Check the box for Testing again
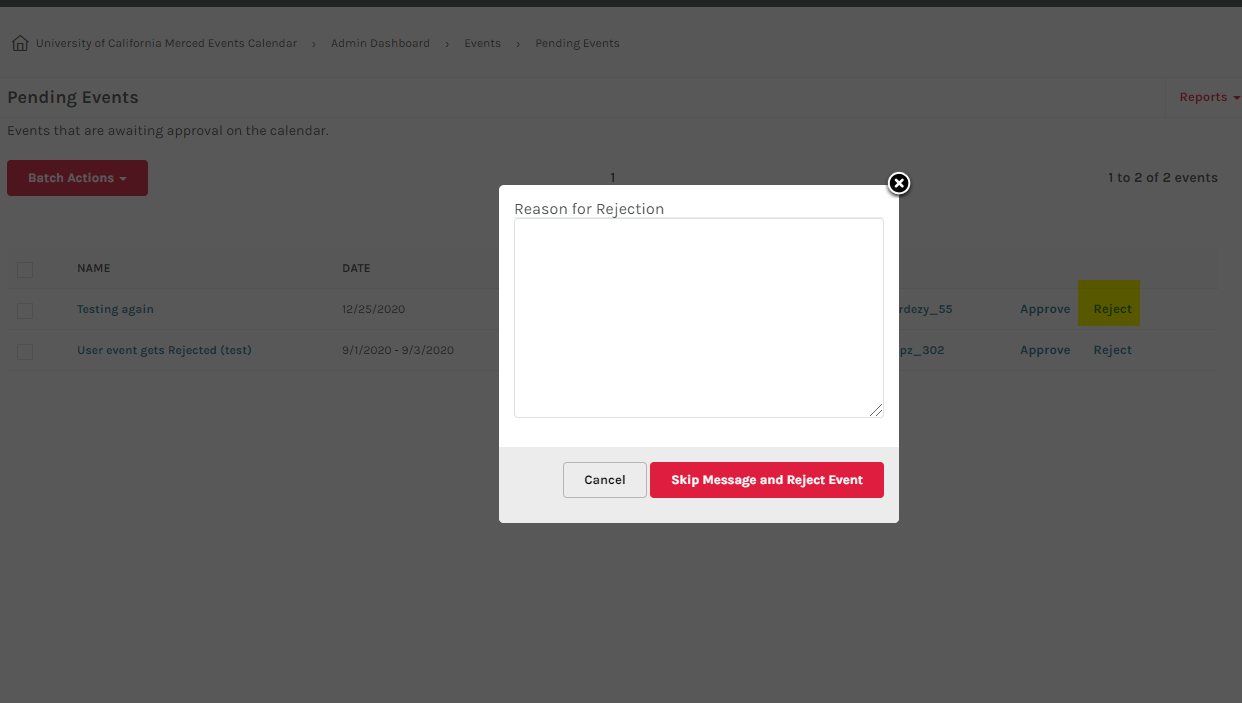Image resolution: width=1242 pixels, height=703 pixels. coord(25,311)
